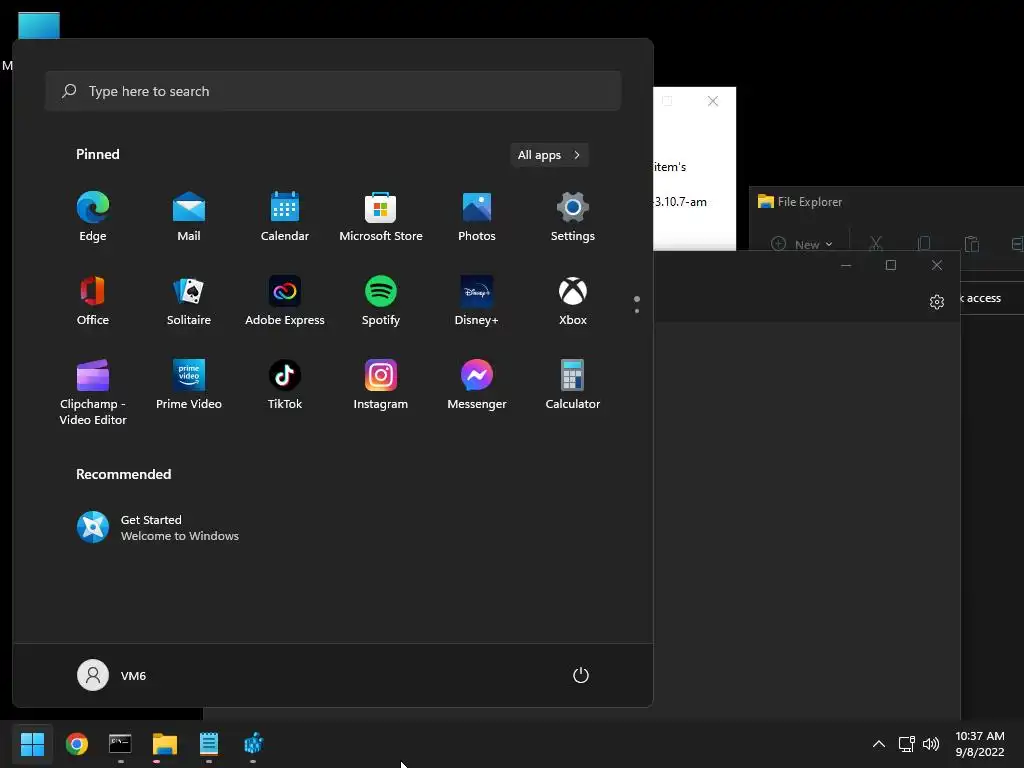
Task: Maximize the dark foreground window
Action: tap(891, 265)
